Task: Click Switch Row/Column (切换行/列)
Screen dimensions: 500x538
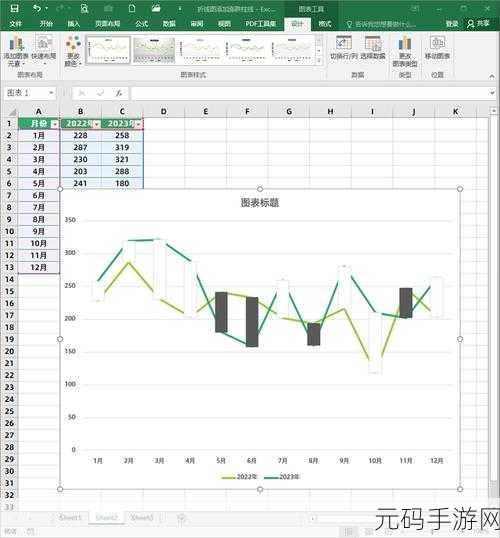Action: pos(344,47)
